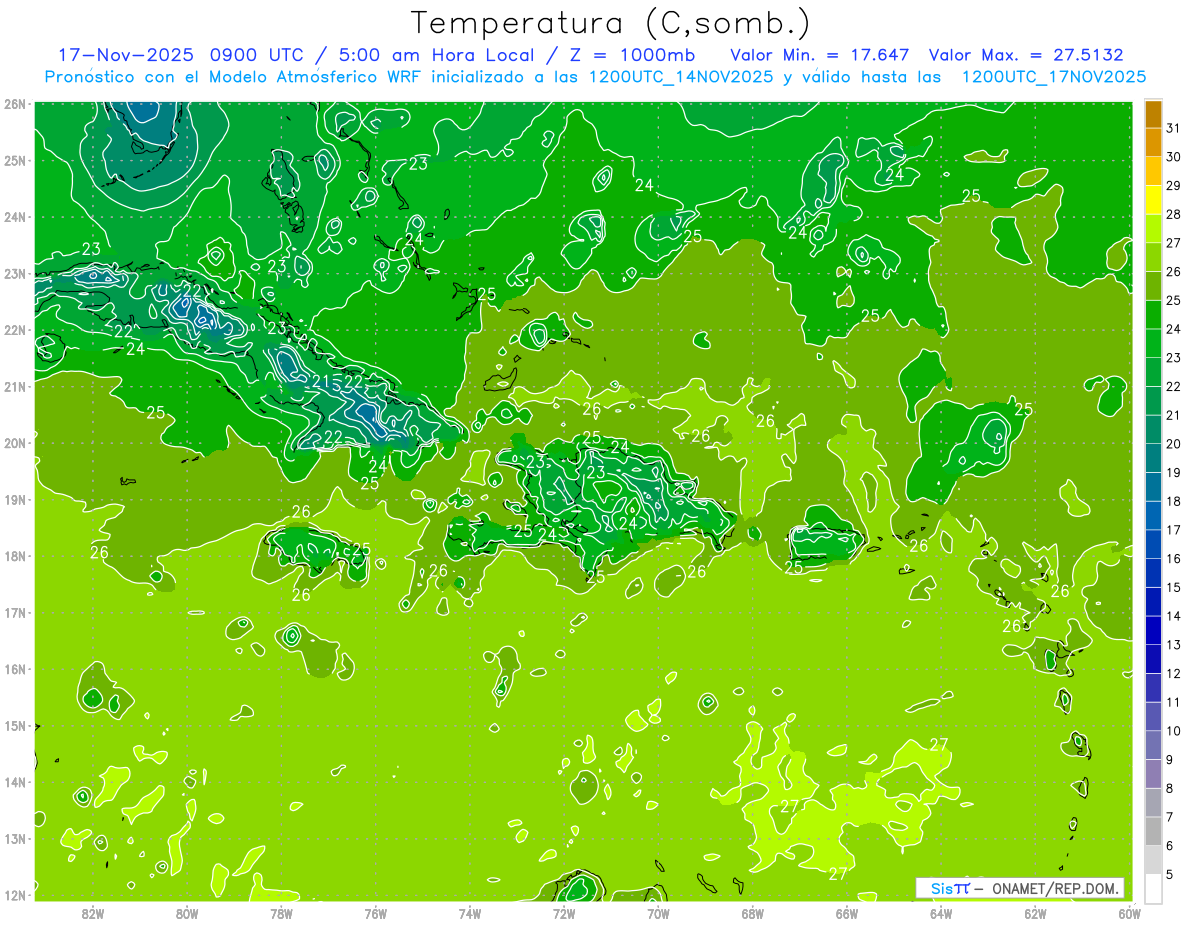Click the lone "21" contour label
This screenshot has height=927, width=1200.
(x=321, y=382)
